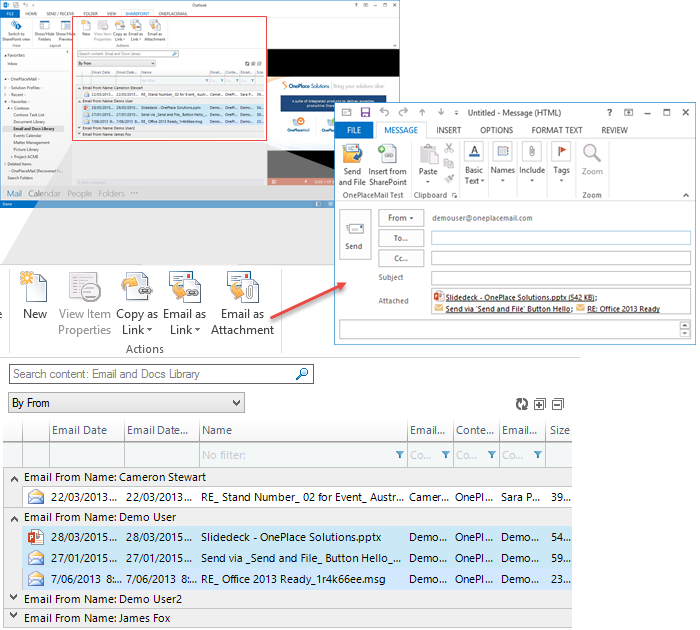Switch to the INSERT tab in message window
Image resolution: width=700 pixels, height=630 pixels.
pos(449,130)
